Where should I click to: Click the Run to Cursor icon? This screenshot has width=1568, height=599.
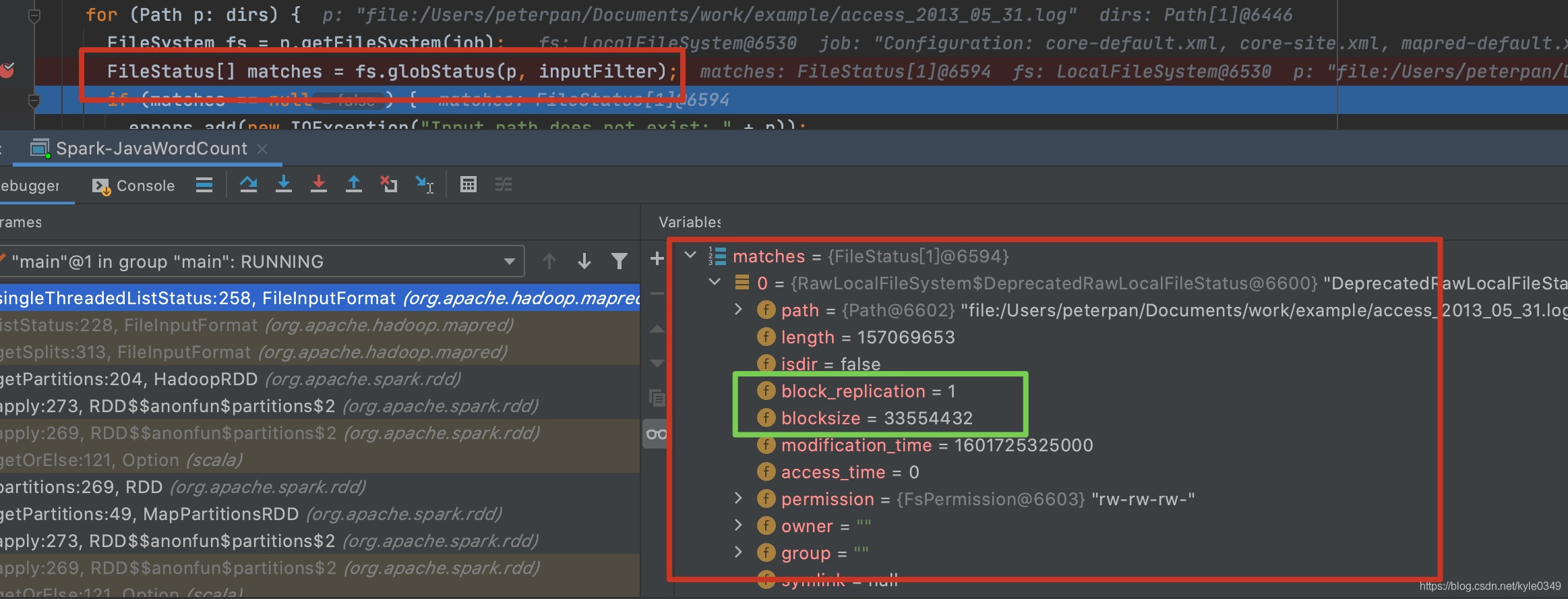424,184
